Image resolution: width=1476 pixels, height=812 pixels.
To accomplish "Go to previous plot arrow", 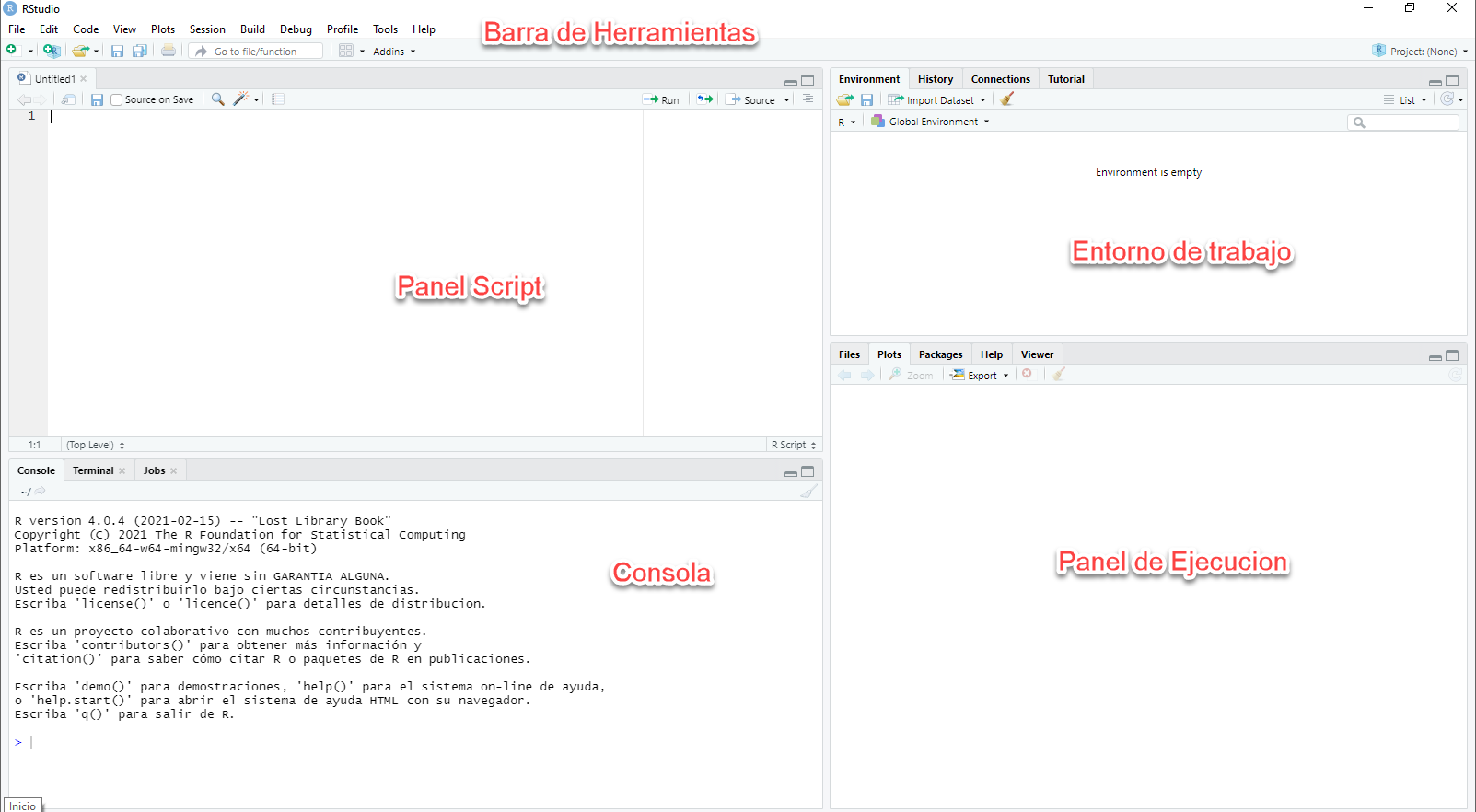I will click(x=844, y=375).
